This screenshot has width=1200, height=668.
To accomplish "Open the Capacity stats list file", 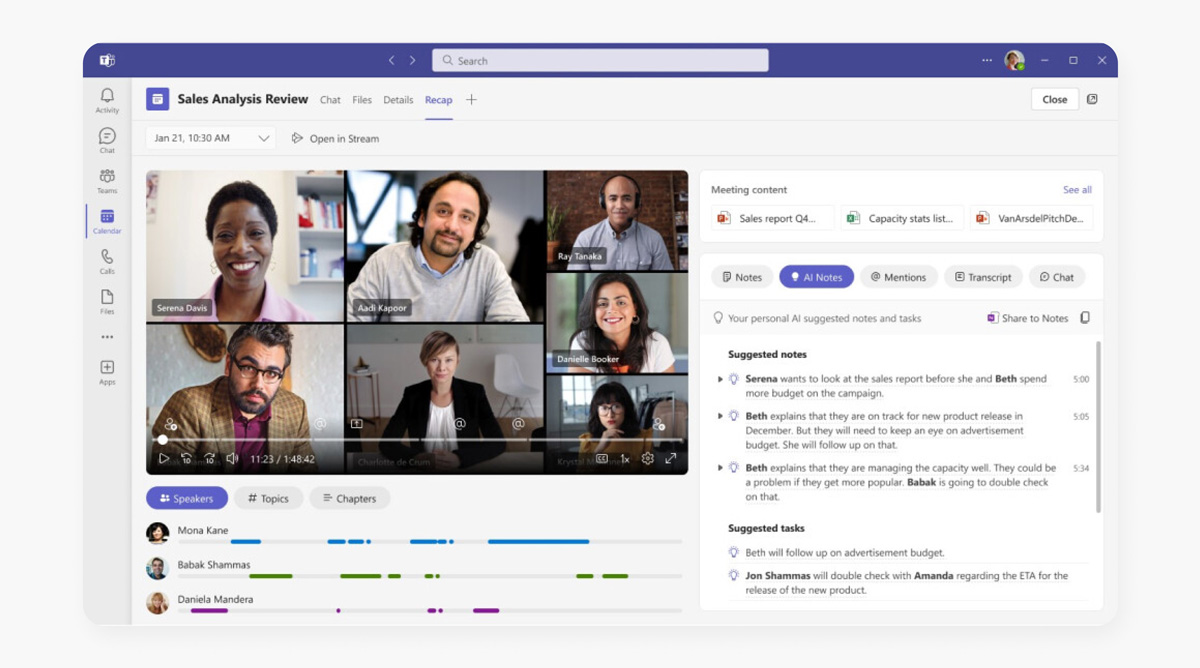I will [x=902, y=218].
